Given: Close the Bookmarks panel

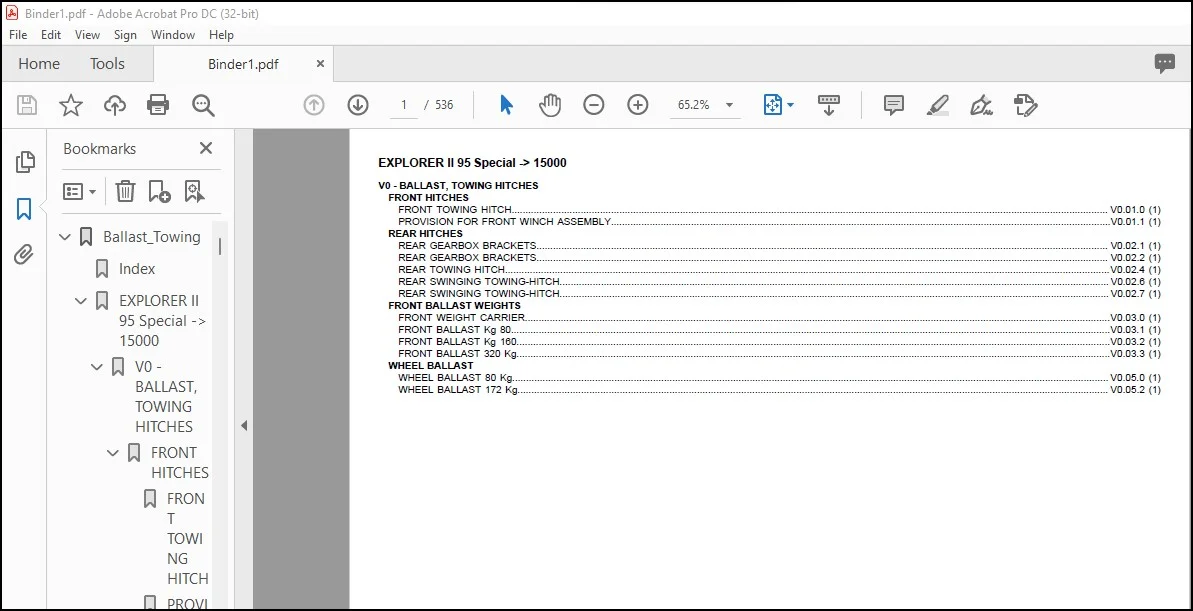Looking at the screenshot, I should 205,148.
